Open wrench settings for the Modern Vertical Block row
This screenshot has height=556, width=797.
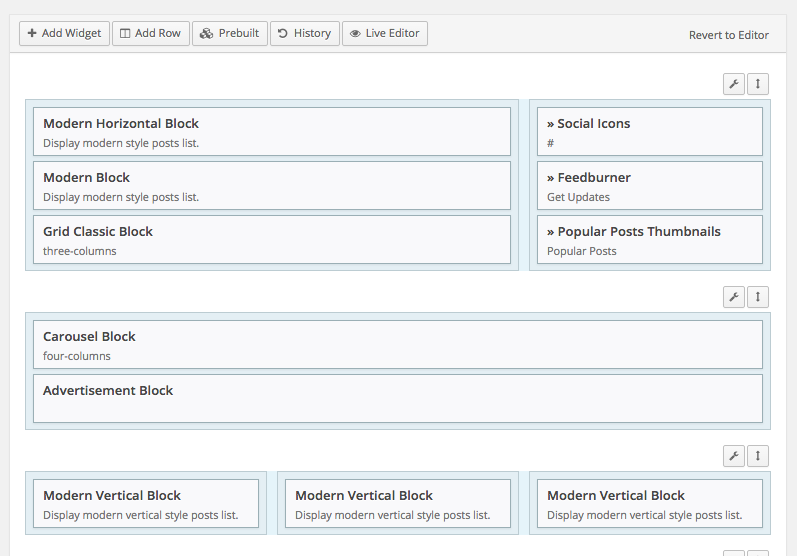734,456
